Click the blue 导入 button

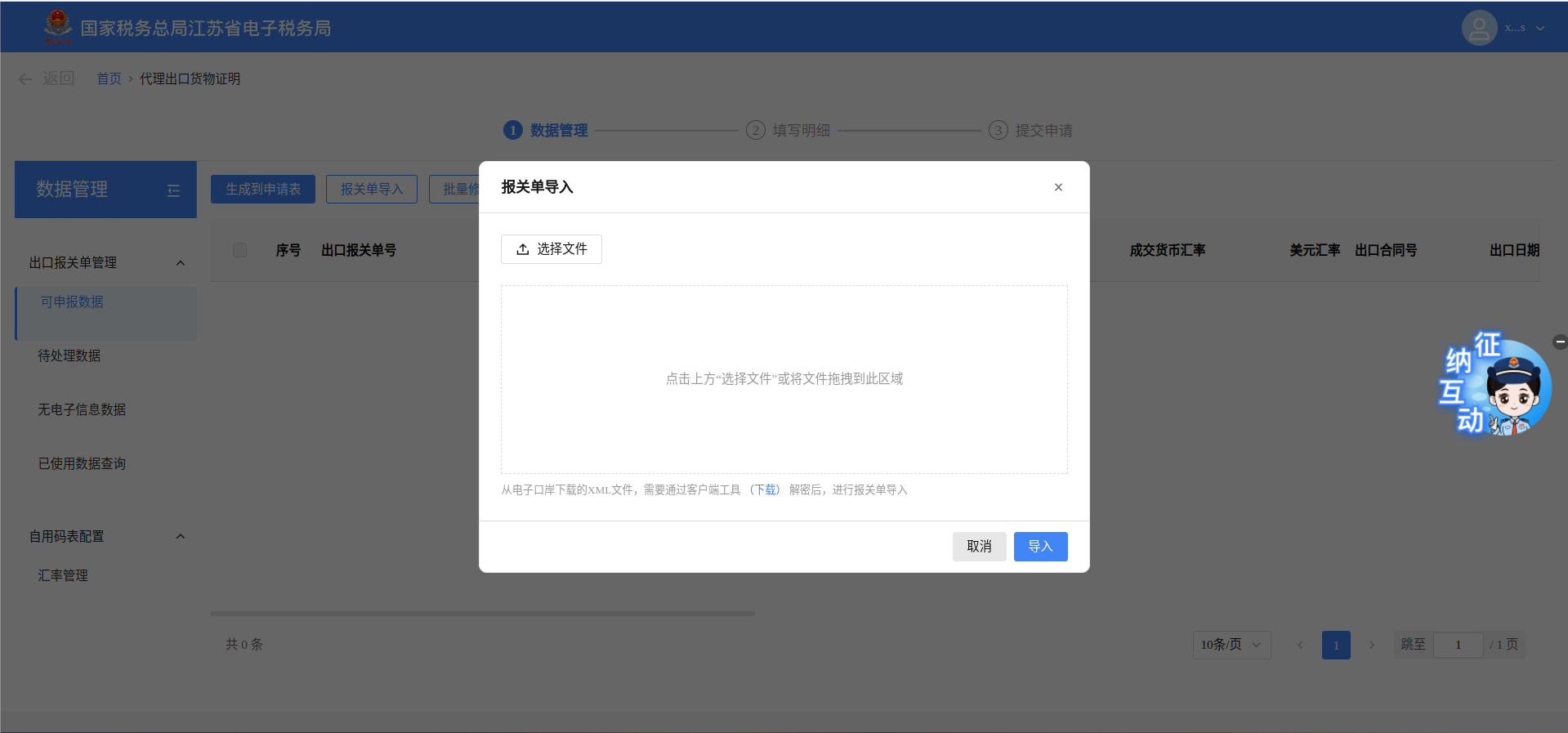[1040, 547]
